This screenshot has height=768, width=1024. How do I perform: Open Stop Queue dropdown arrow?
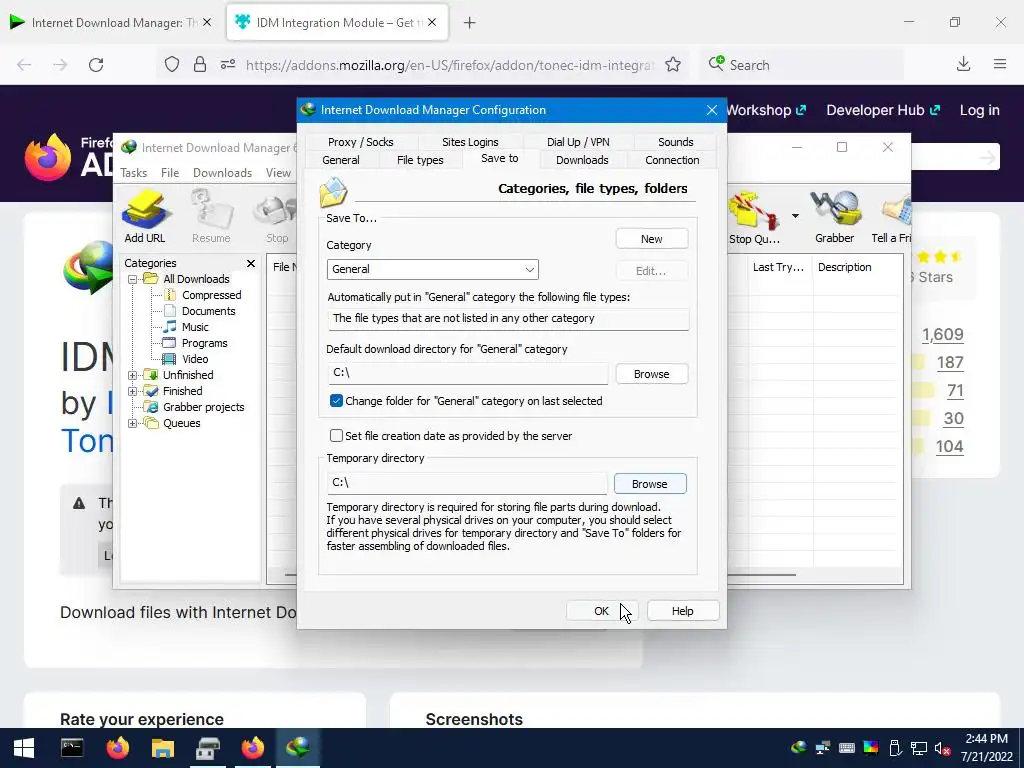click(795, 216)
